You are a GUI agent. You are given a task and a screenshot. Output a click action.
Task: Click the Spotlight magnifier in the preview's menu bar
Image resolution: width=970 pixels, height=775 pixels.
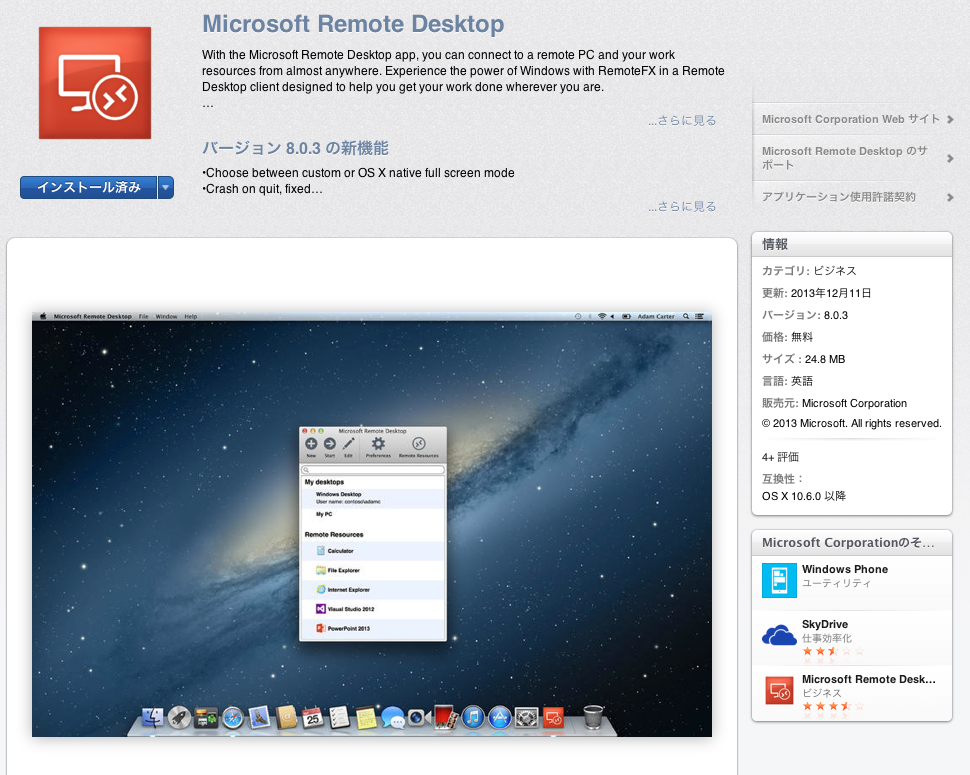(685, 317)
